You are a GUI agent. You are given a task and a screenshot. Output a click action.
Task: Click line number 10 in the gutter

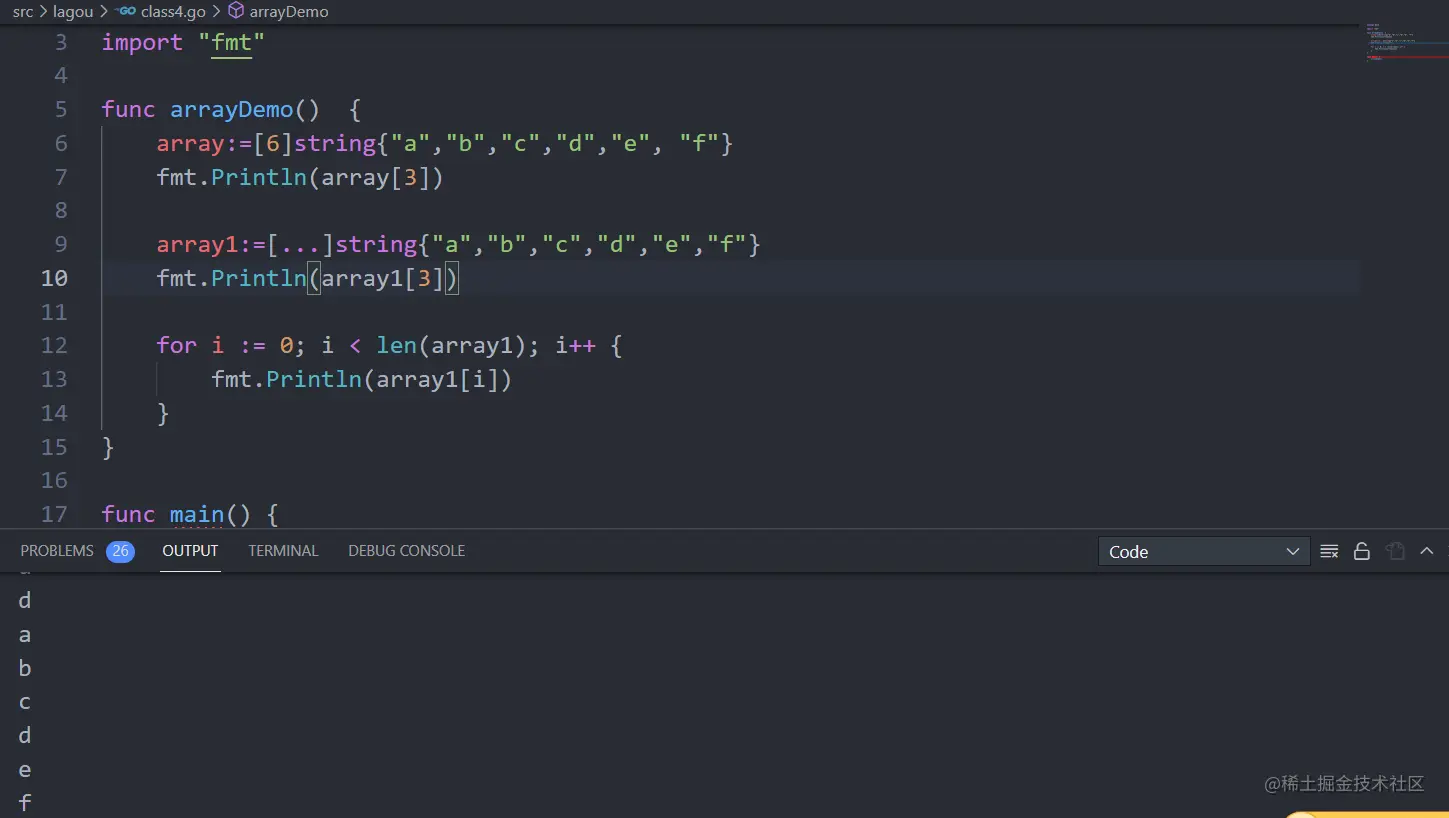[54, 278]
